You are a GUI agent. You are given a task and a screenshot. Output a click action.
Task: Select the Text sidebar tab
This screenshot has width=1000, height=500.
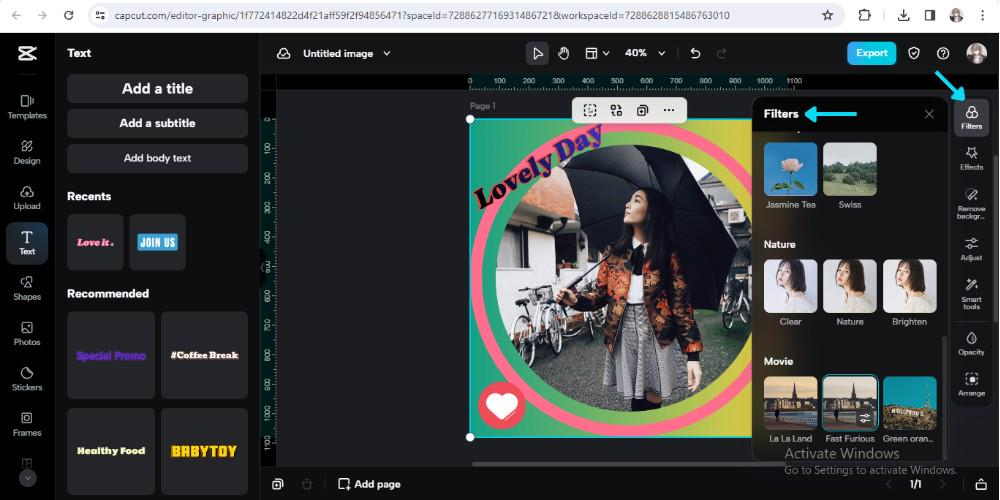click(27, 243)
